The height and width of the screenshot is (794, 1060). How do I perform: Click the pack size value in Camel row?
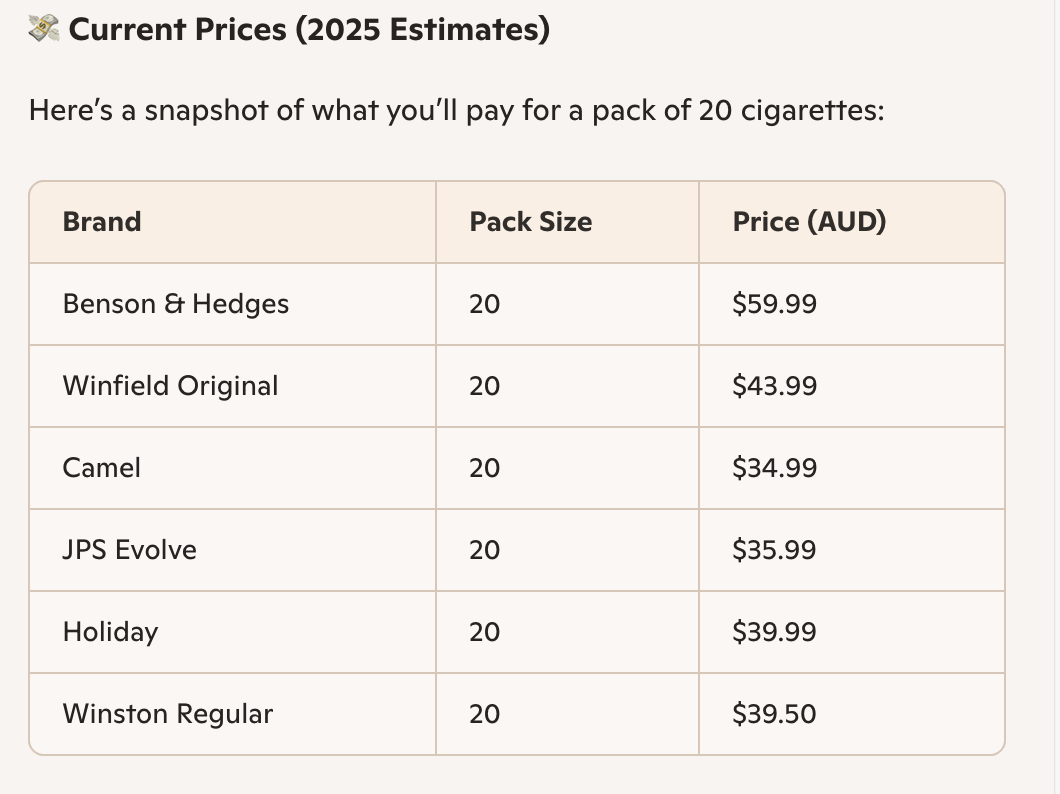point(484,467)
